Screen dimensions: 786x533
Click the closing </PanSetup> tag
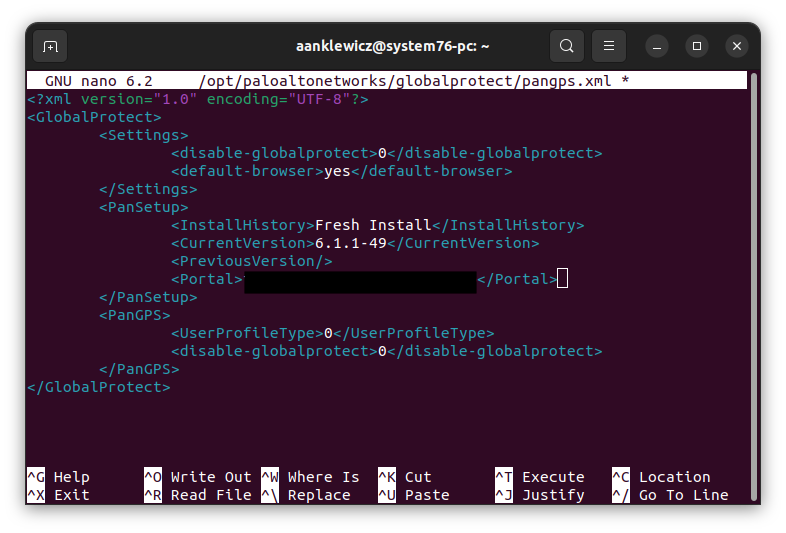coord(148,297)
